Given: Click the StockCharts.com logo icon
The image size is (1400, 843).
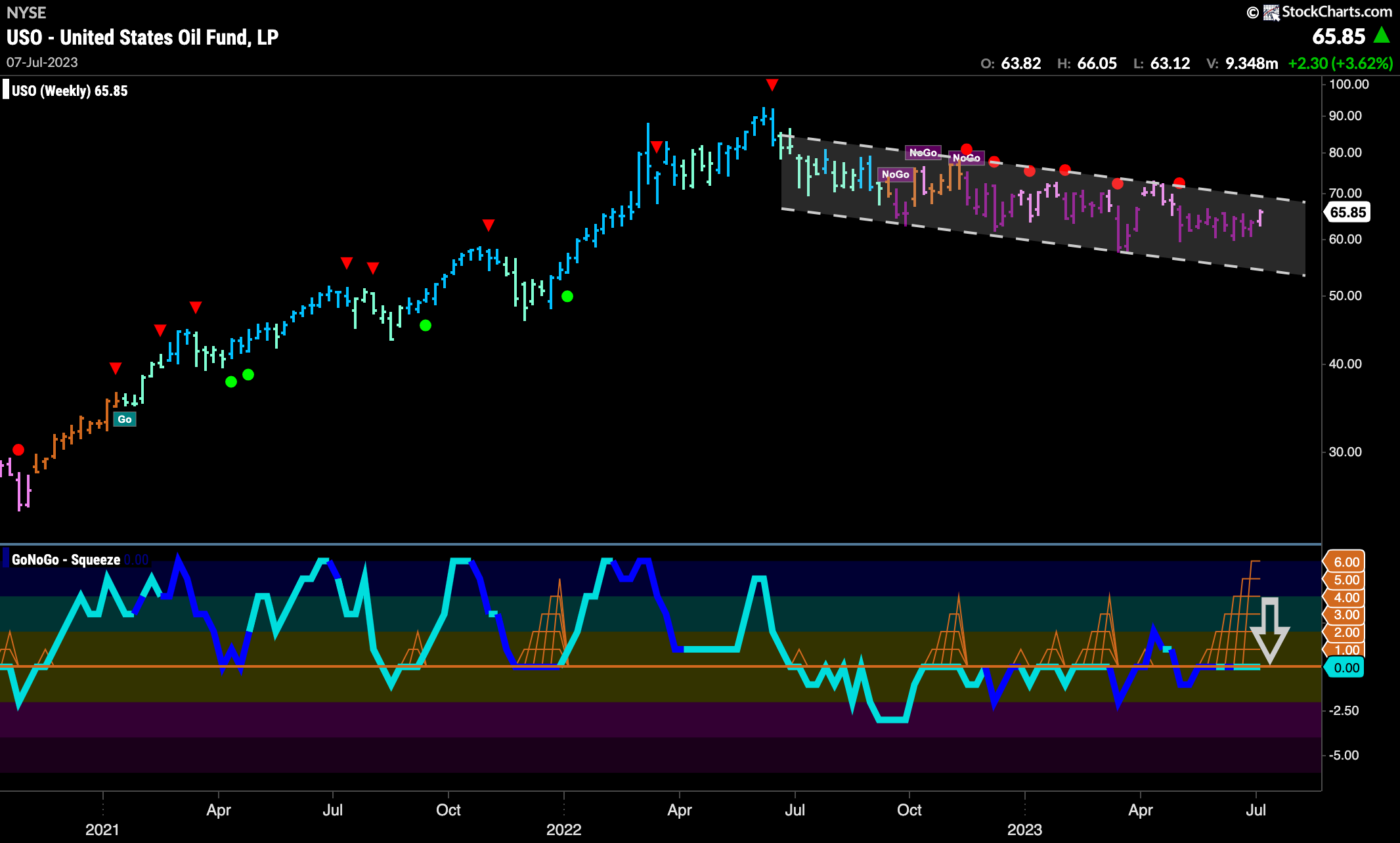Looking at the screenshot, I should pos(1272,12).
